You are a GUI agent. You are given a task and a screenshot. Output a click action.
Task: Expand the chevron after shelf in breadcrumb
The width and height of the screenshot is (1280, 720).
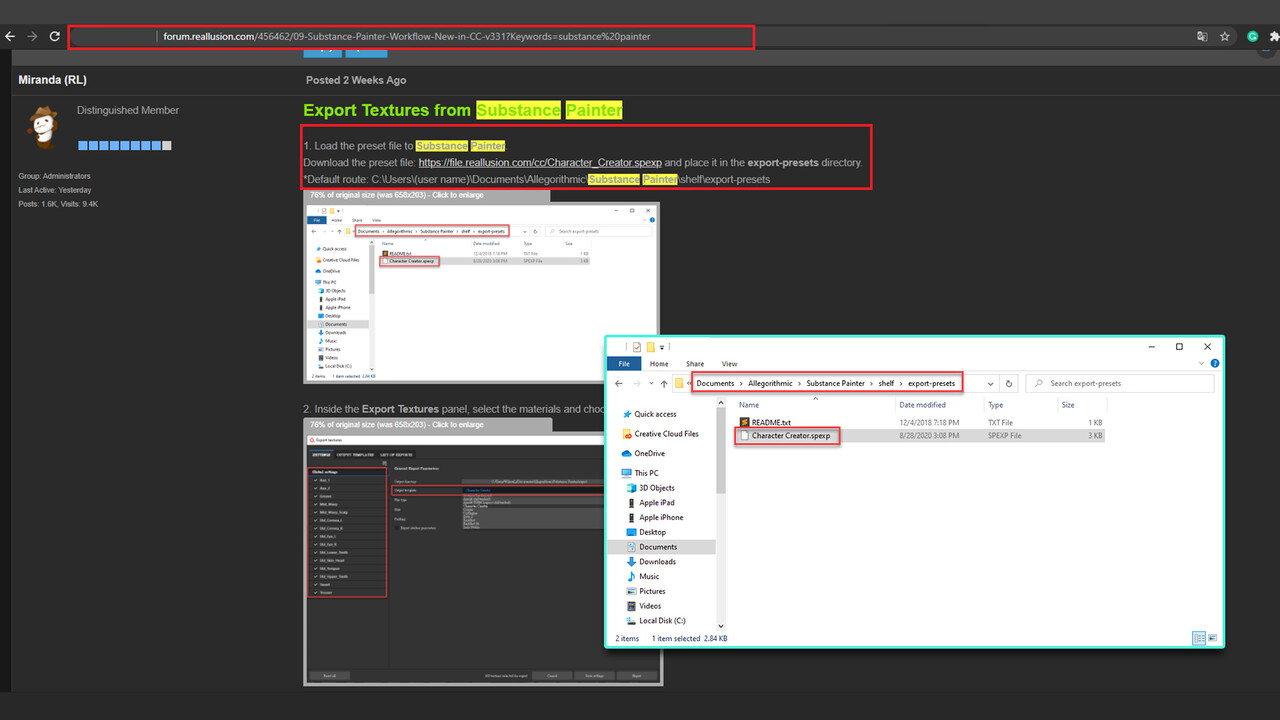(901, 383)
